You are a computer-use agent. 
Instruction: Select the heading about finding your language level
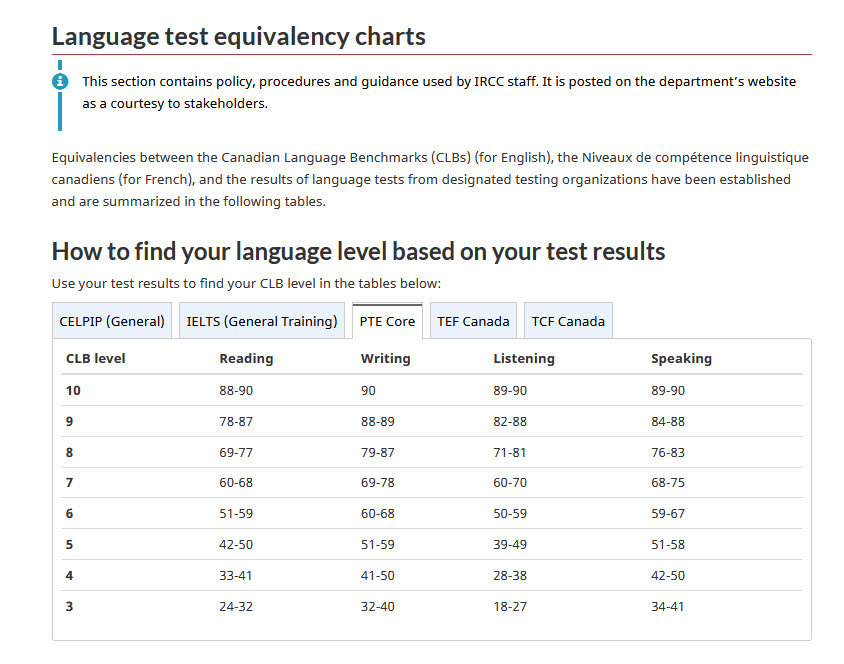358,251
